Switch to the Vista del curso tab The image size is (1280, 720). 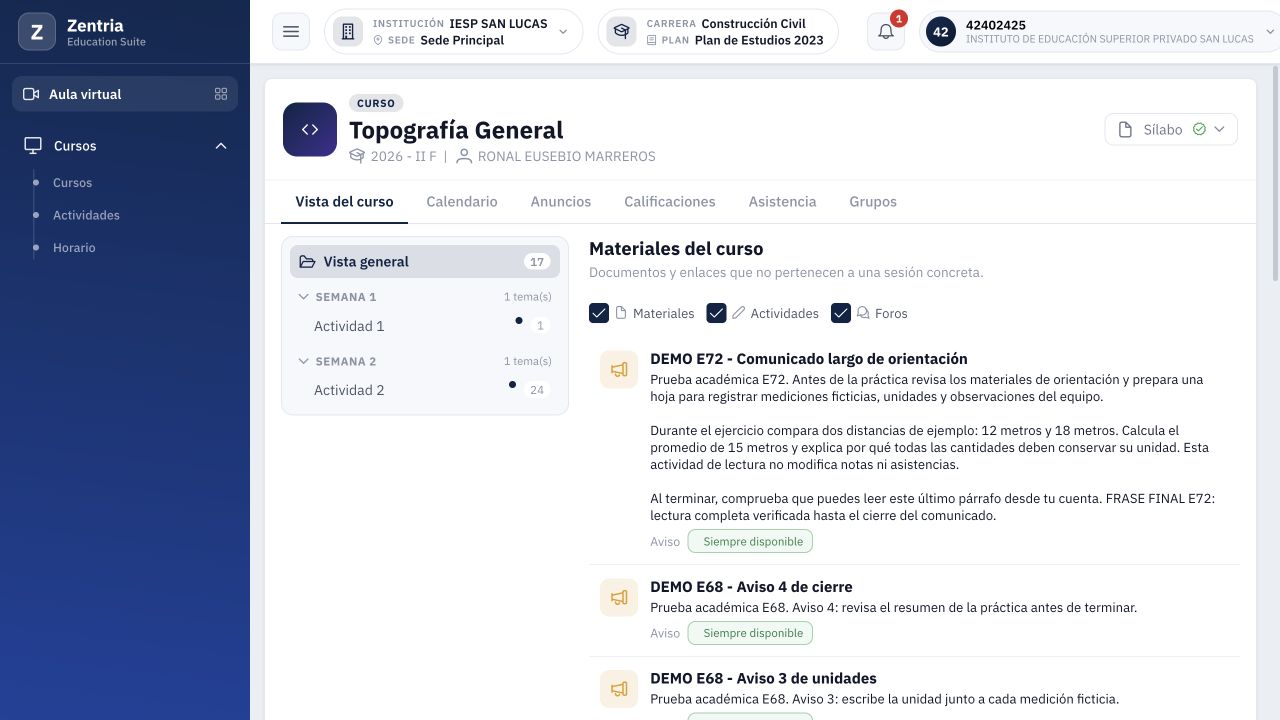[344, 201]
